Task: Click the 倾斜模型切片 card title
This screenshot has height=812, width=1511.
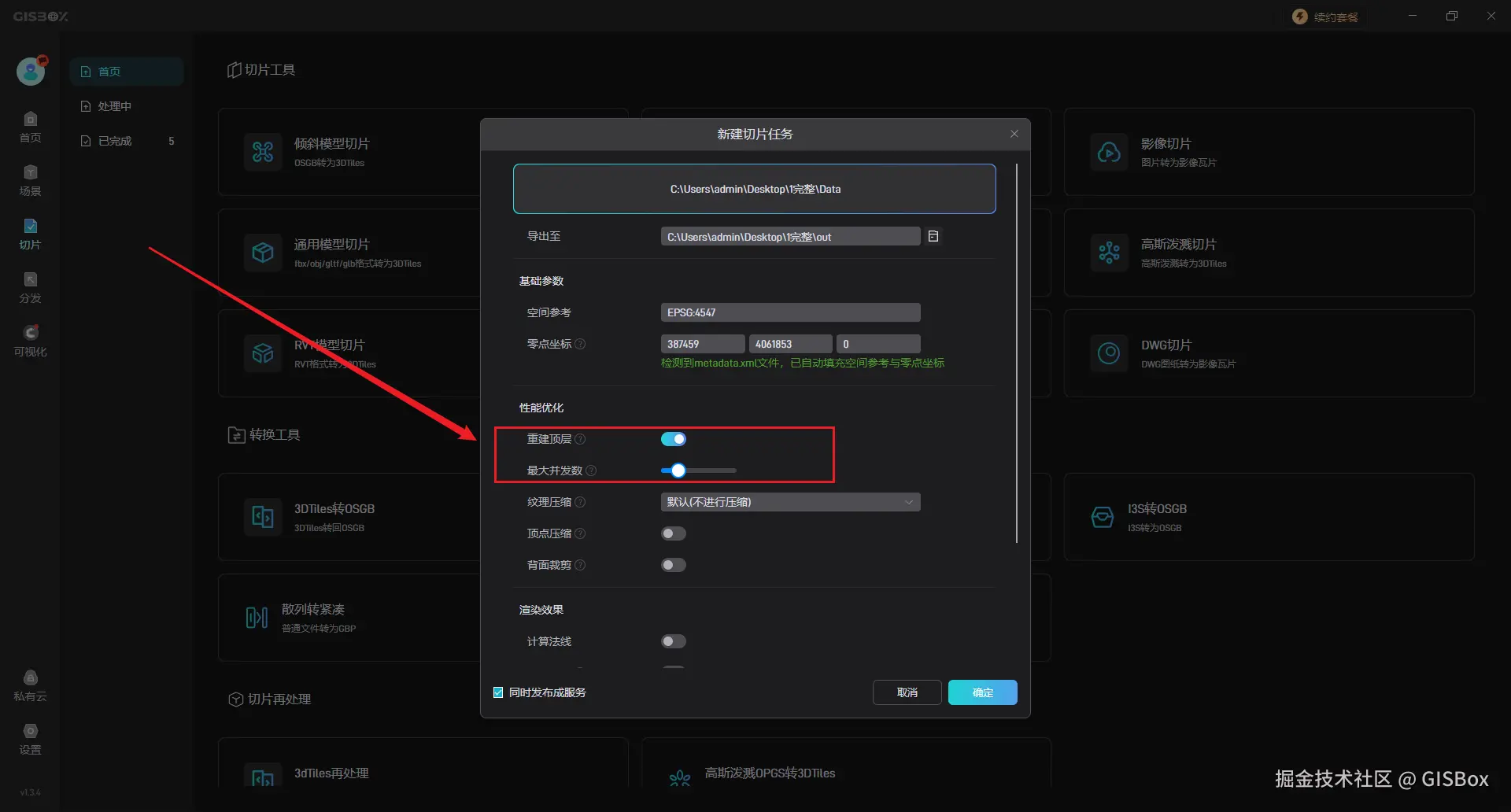Action: coord(331,143)
